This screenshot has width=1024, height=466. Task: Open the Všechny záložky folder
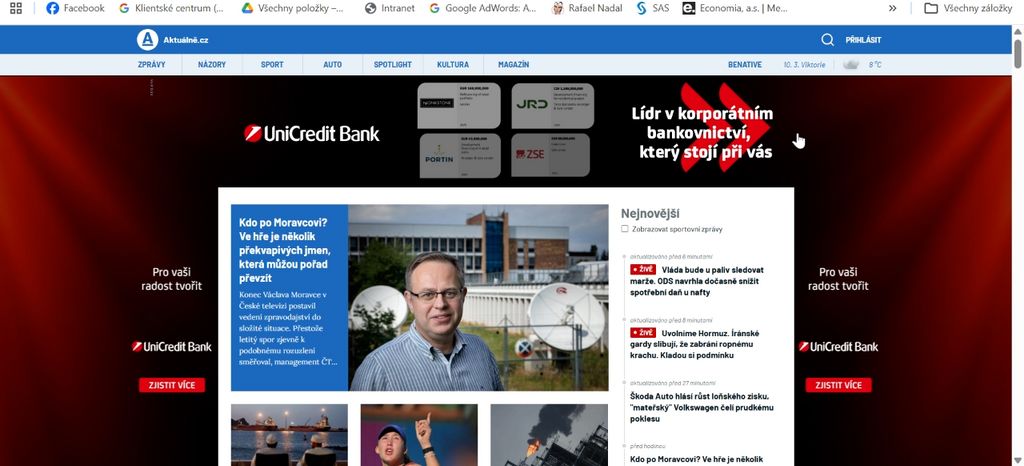968,8
